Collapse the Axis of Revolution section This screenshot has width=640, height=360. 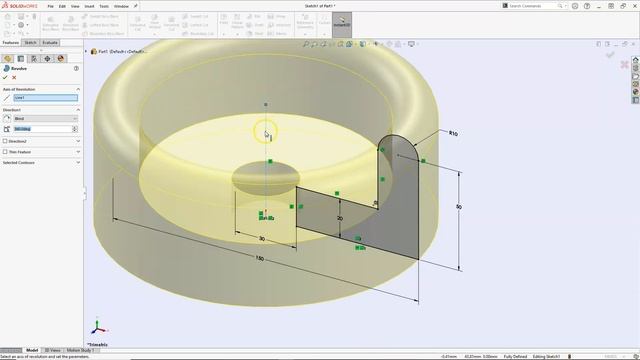[x=78, y=89]
